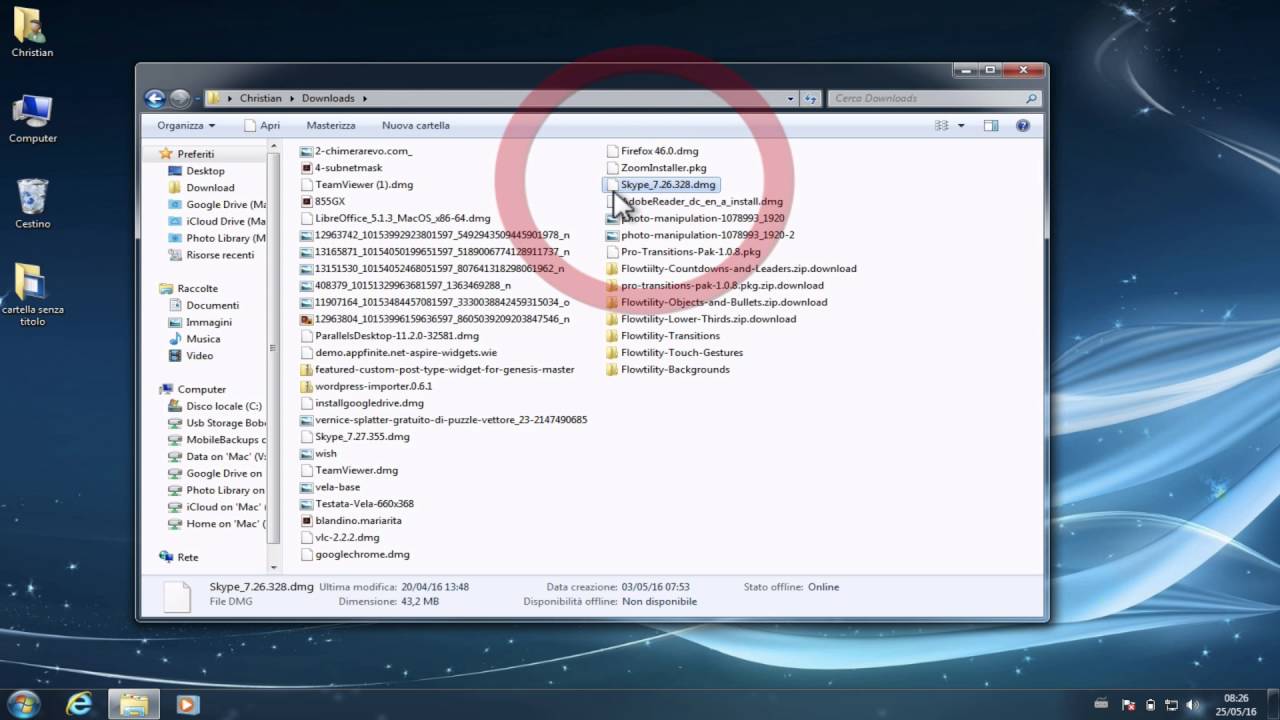
Task: Select Download in the Preferiti sidebar
Action: [201, 188]
